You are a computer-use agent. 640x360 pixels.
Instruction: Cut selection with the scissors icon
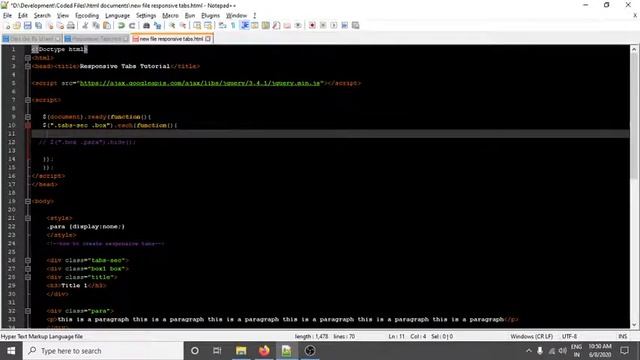tap(85, 26)
